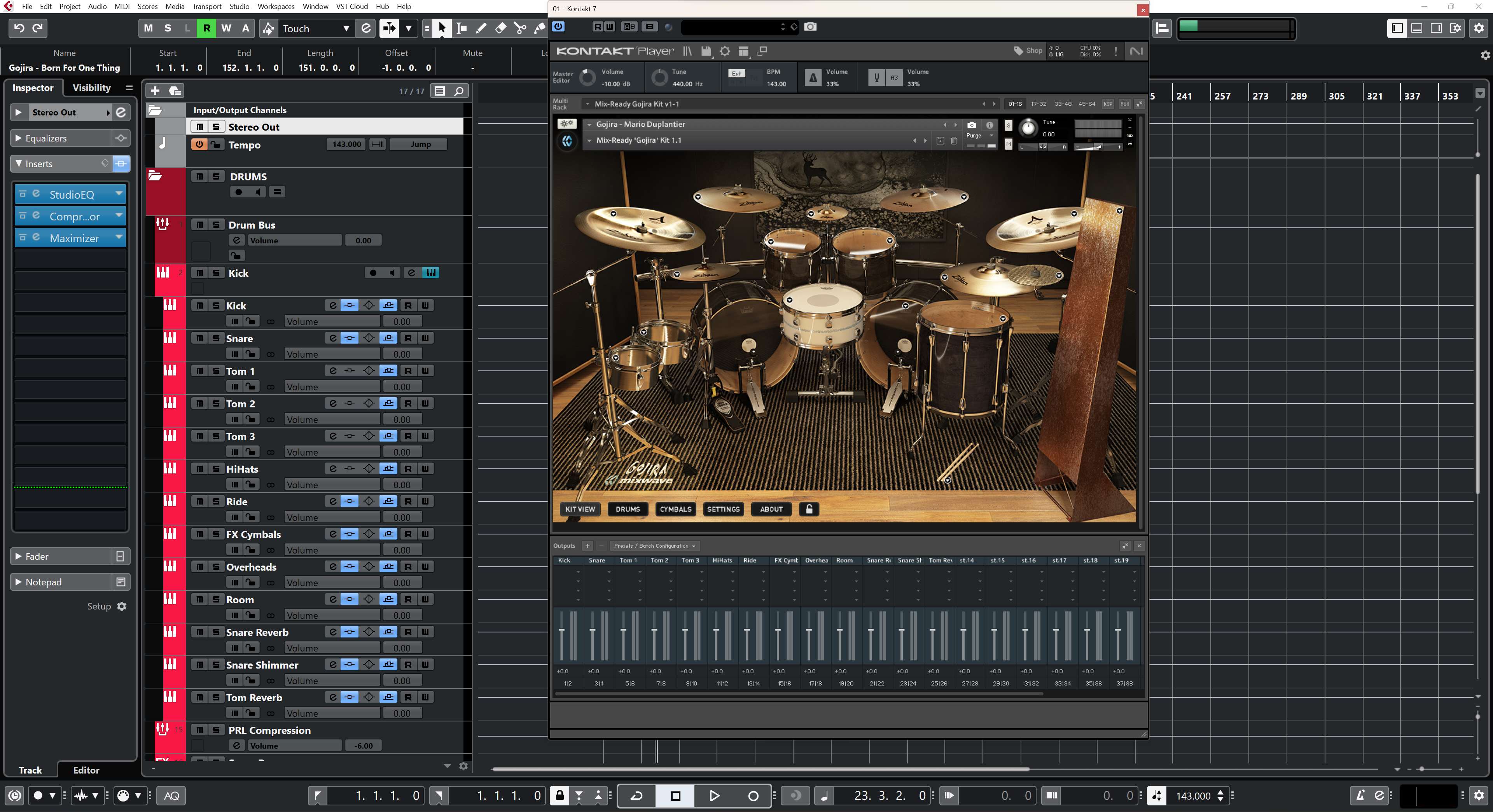The image size is (1493, 812).
Task: Toggle the Tempo track activate button
Action: [199, 144]
